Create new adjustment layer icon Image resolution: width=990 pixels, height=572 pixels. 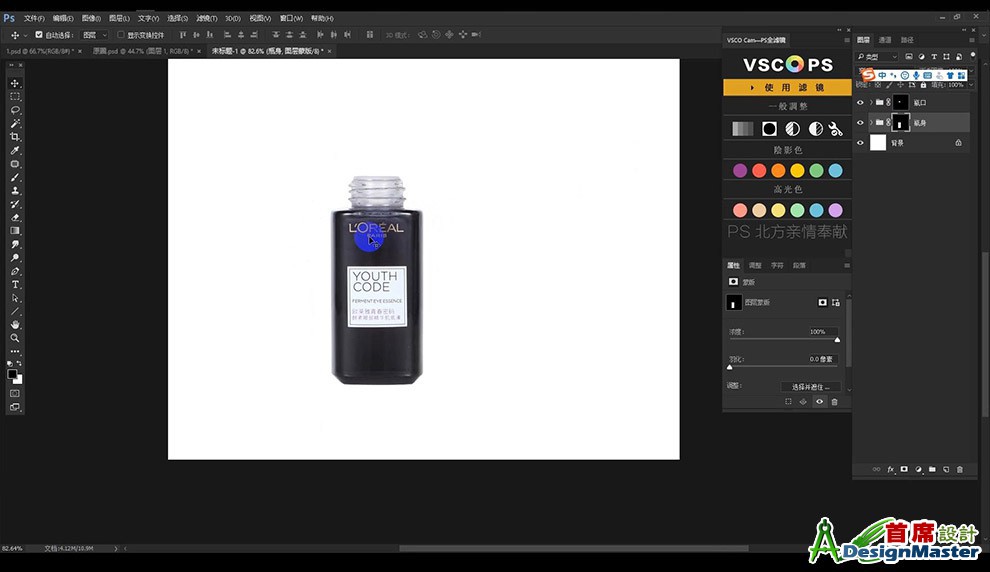pos(918,470)
